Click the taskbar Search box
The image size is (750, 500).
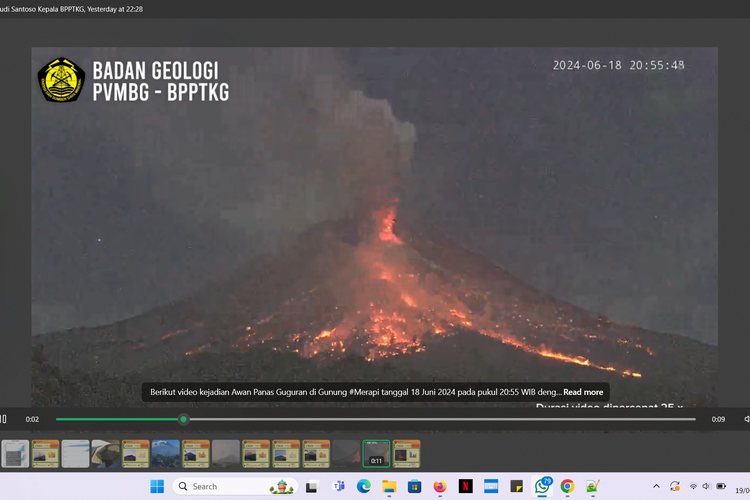click(235, 487)
